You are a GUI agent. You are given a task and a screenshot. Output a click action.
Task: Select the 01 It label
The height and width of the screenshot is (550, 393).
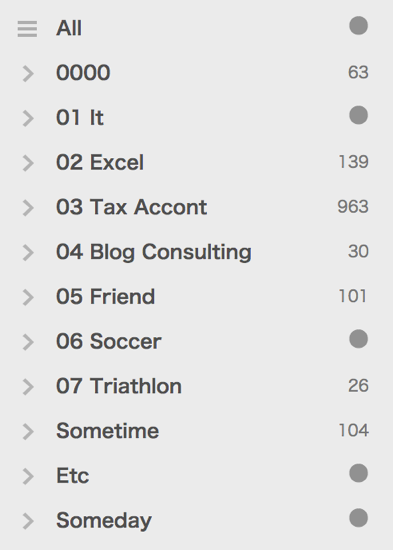pyautogui.click(x=80, y=117)
